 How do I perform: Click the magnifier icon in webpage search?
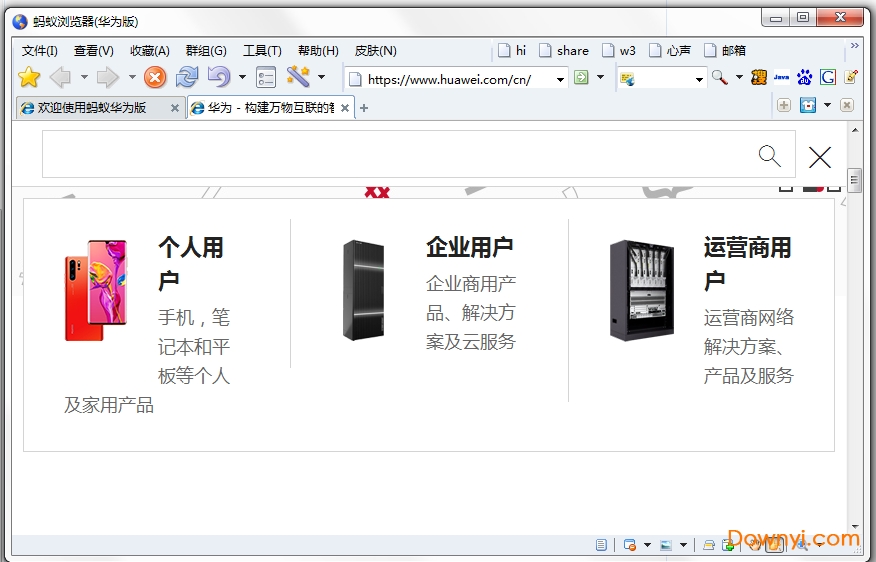(769, 156)
